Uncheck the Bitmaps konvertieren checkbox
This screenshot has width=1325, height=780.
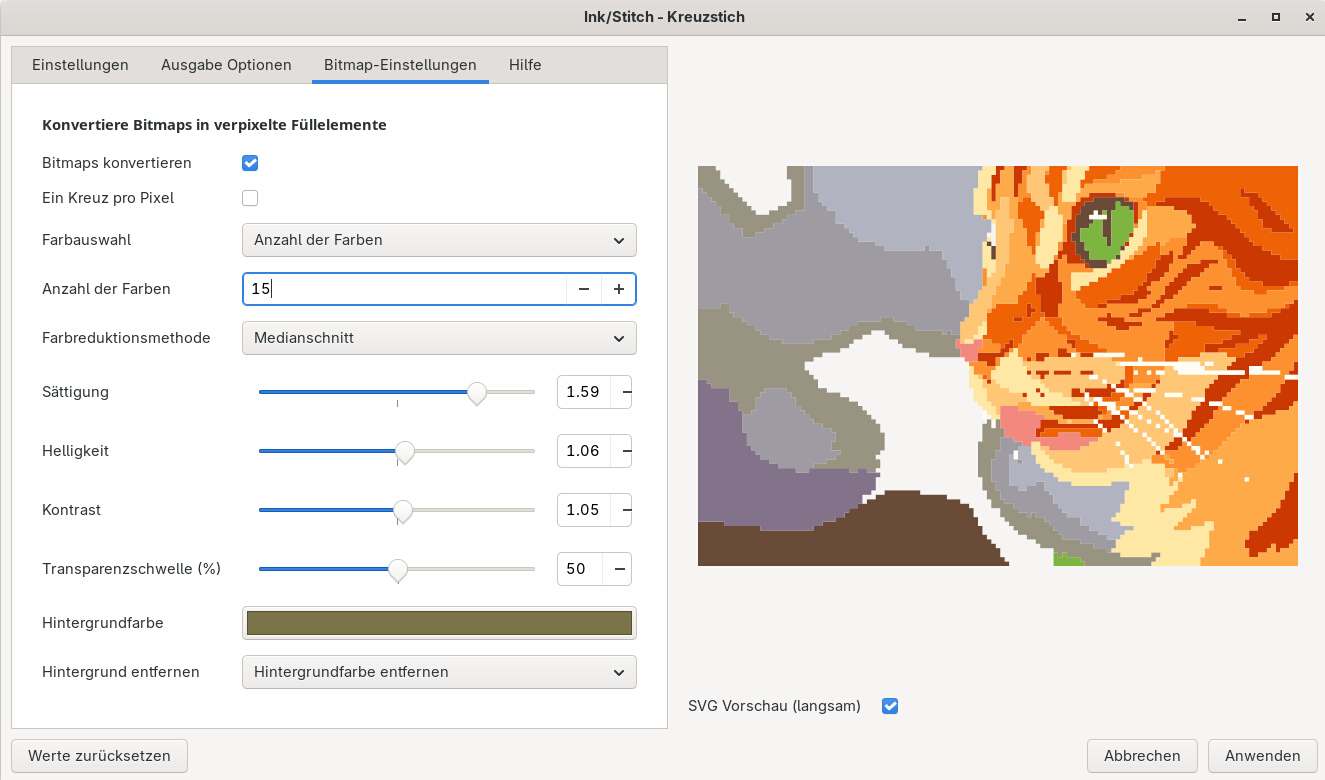coord(250,163)
